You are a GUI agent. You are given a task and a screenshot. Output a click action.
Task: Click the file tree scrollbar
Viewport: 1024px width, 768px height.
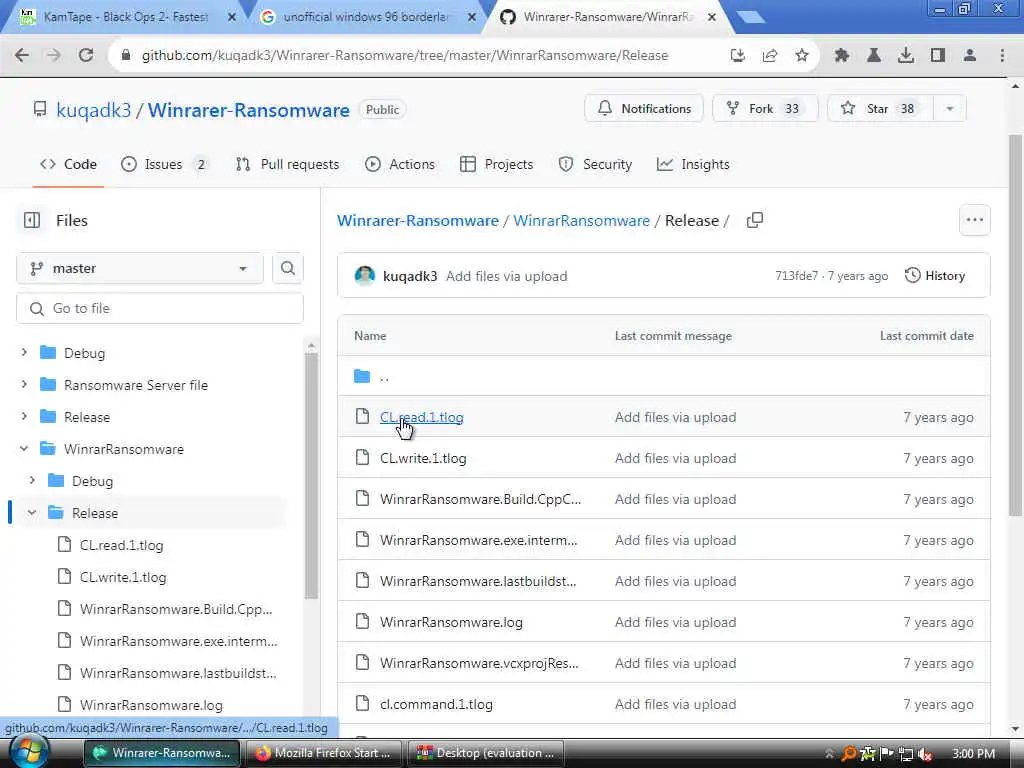point(312,476)
